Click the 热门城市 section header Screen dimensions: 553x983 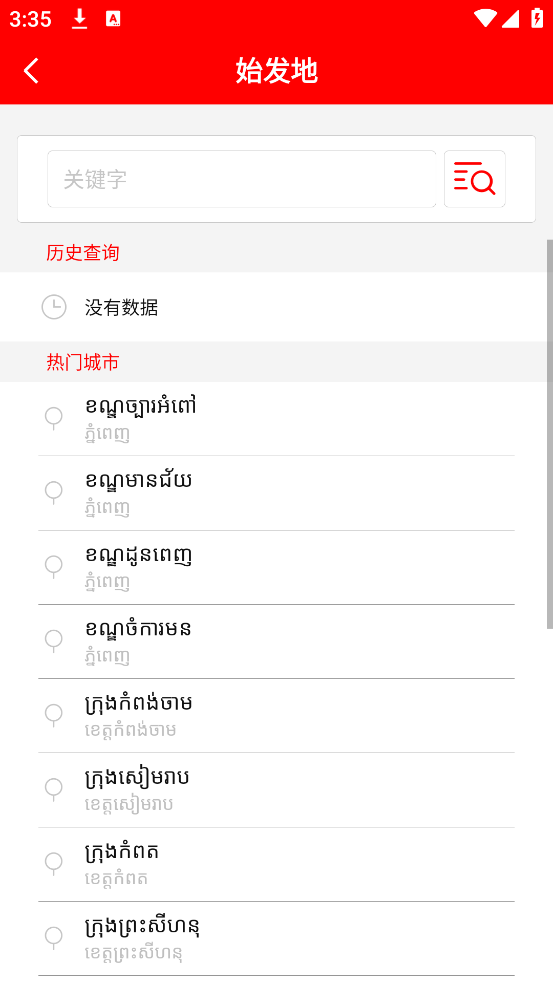83,362
